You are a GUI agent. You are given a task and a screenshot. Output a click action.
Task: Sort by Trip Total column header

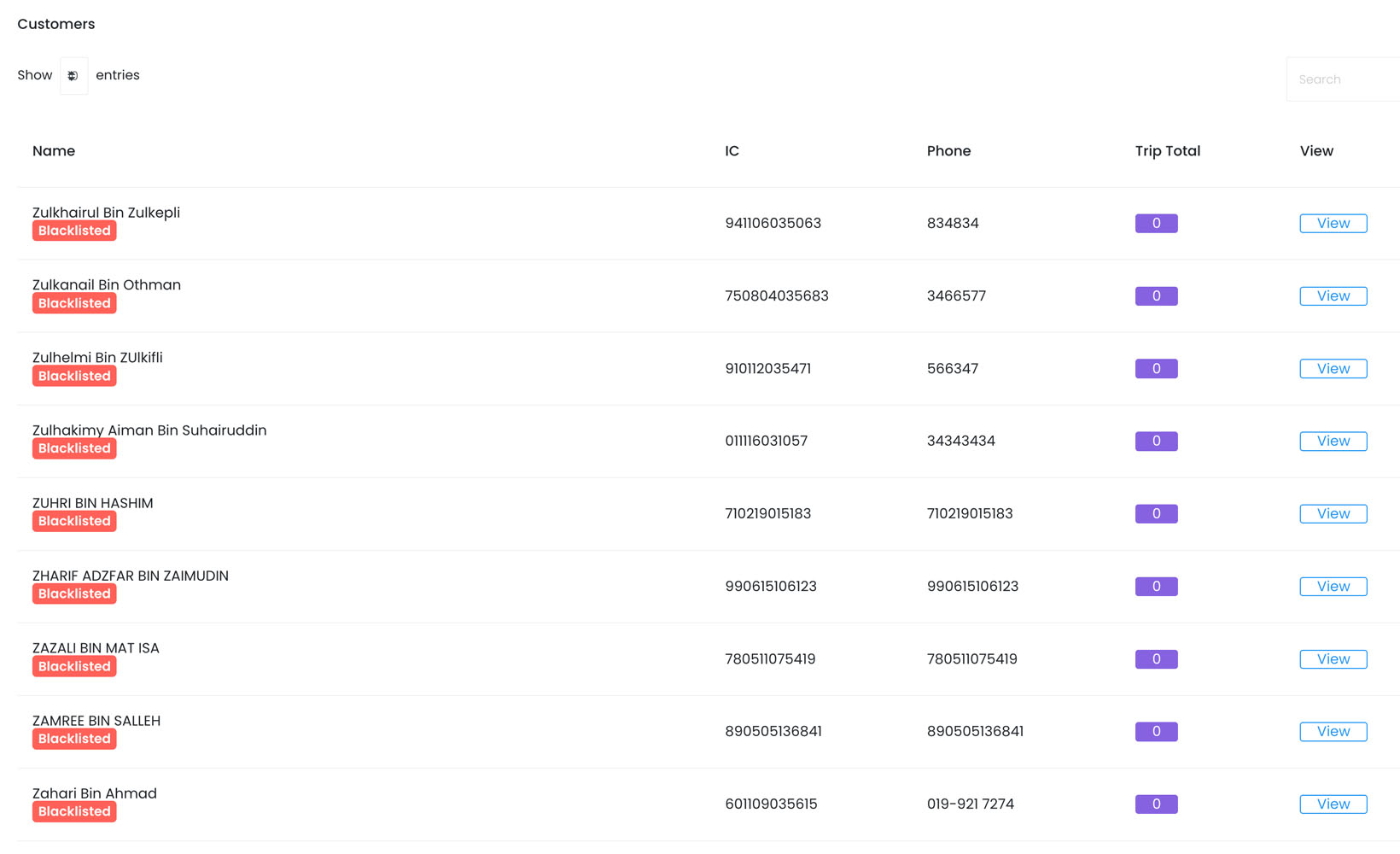(x=1167, y=151)
